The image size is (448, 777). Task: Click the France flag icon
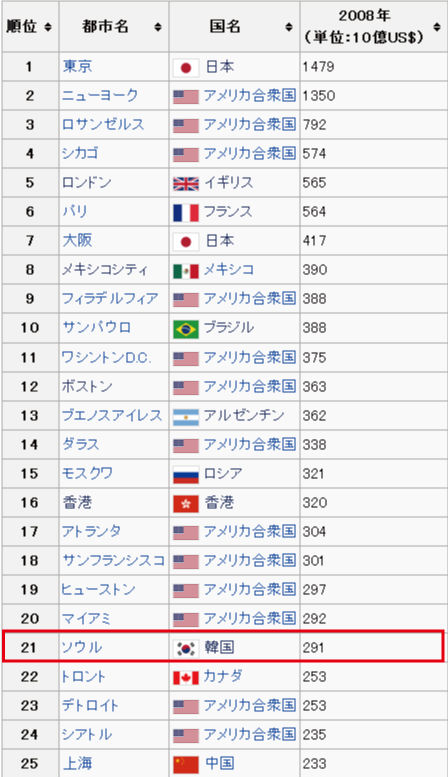tap(186, 213)
